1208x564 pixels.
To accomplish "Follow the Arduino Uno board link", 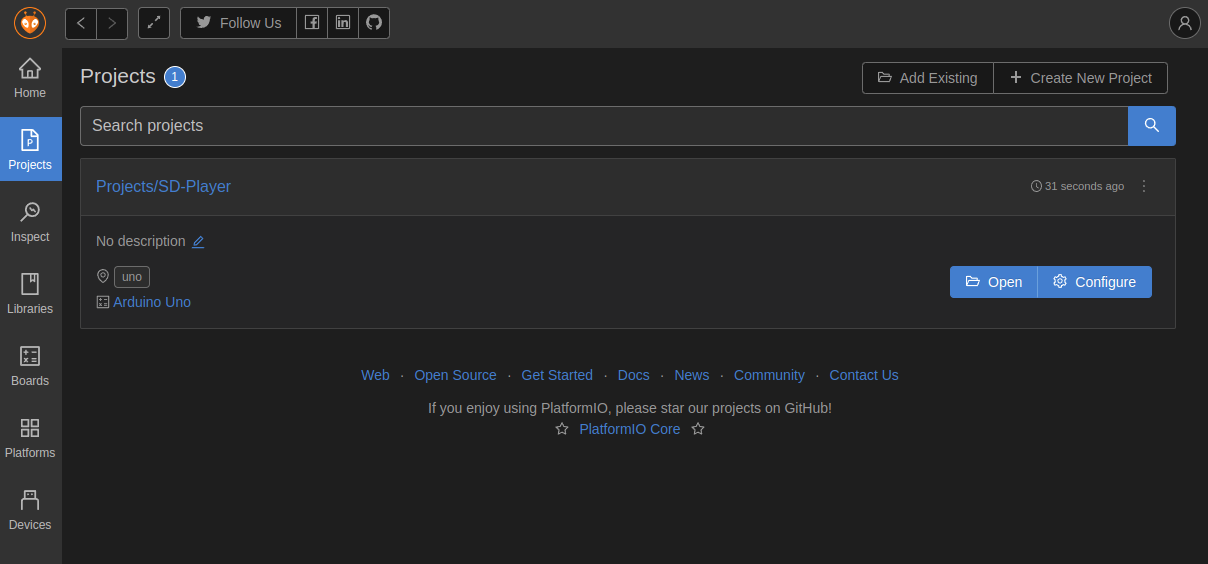I will [152, 302].
